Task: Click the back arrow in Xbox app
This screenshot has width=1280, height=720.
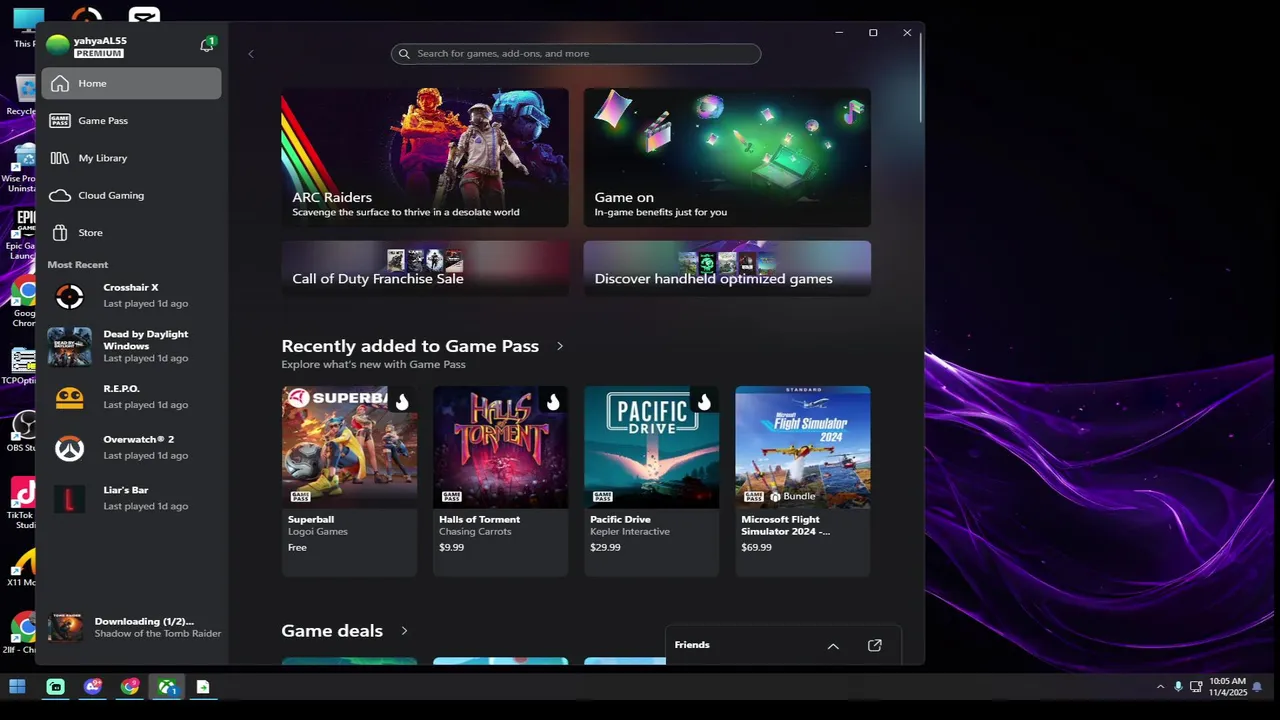Action: coord(251,54)
